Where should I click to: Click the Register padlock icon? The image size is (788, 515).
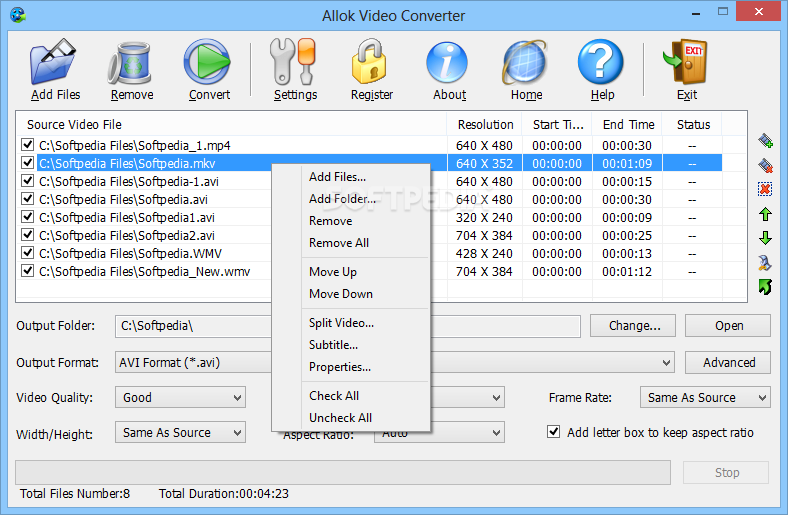click(x=369, y=62)
